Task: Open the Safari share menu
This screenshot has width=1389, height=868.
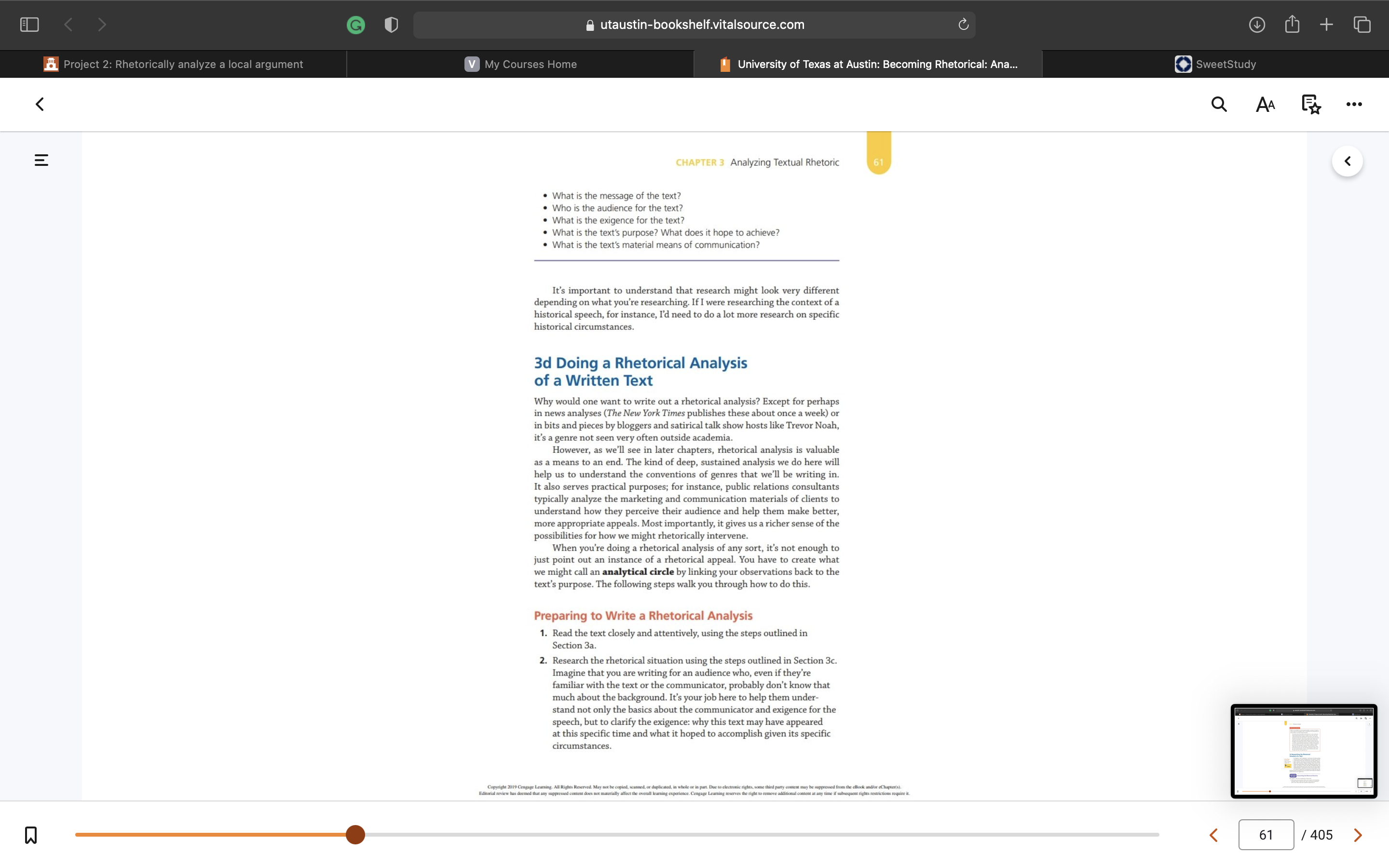Action: click(1292, 24)
